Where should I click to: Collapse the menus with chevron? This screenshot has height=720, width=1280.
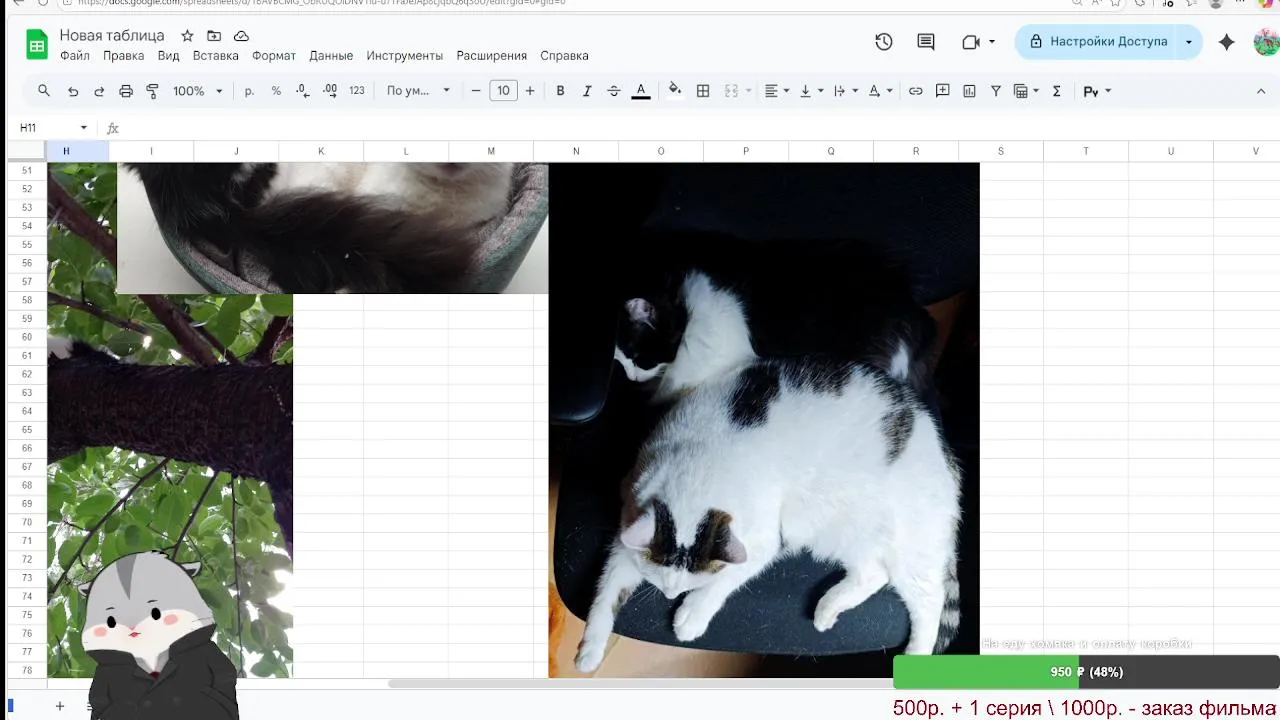click(x=1261, y=91)
